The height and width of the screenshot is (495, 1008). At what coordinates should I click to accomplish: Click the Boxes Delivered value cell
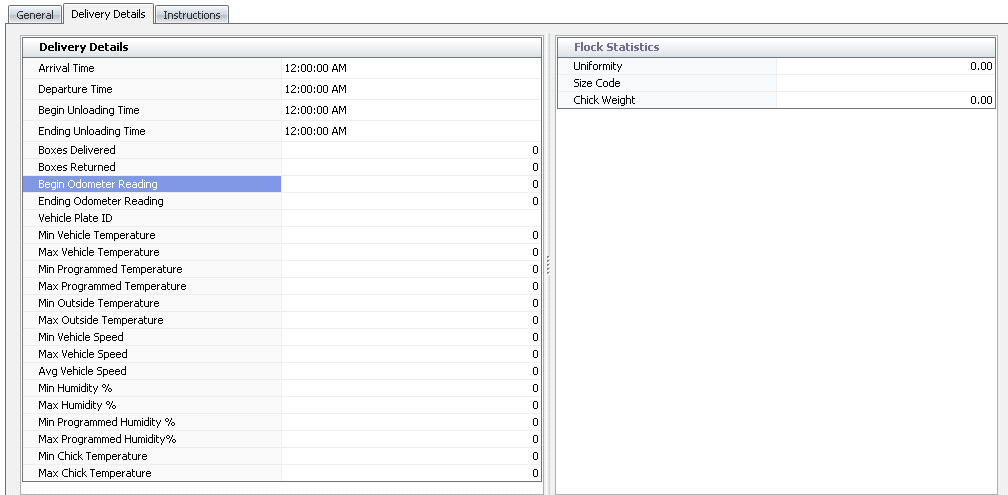(x=410, y=150)
